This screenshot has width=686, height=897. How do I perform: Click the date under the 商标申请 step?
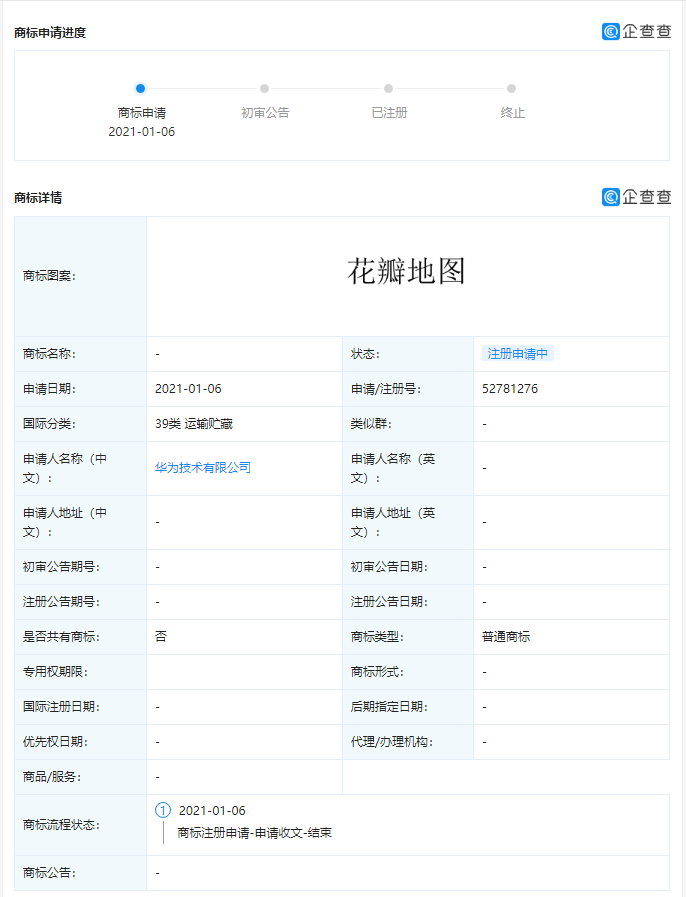click(141, 131)
